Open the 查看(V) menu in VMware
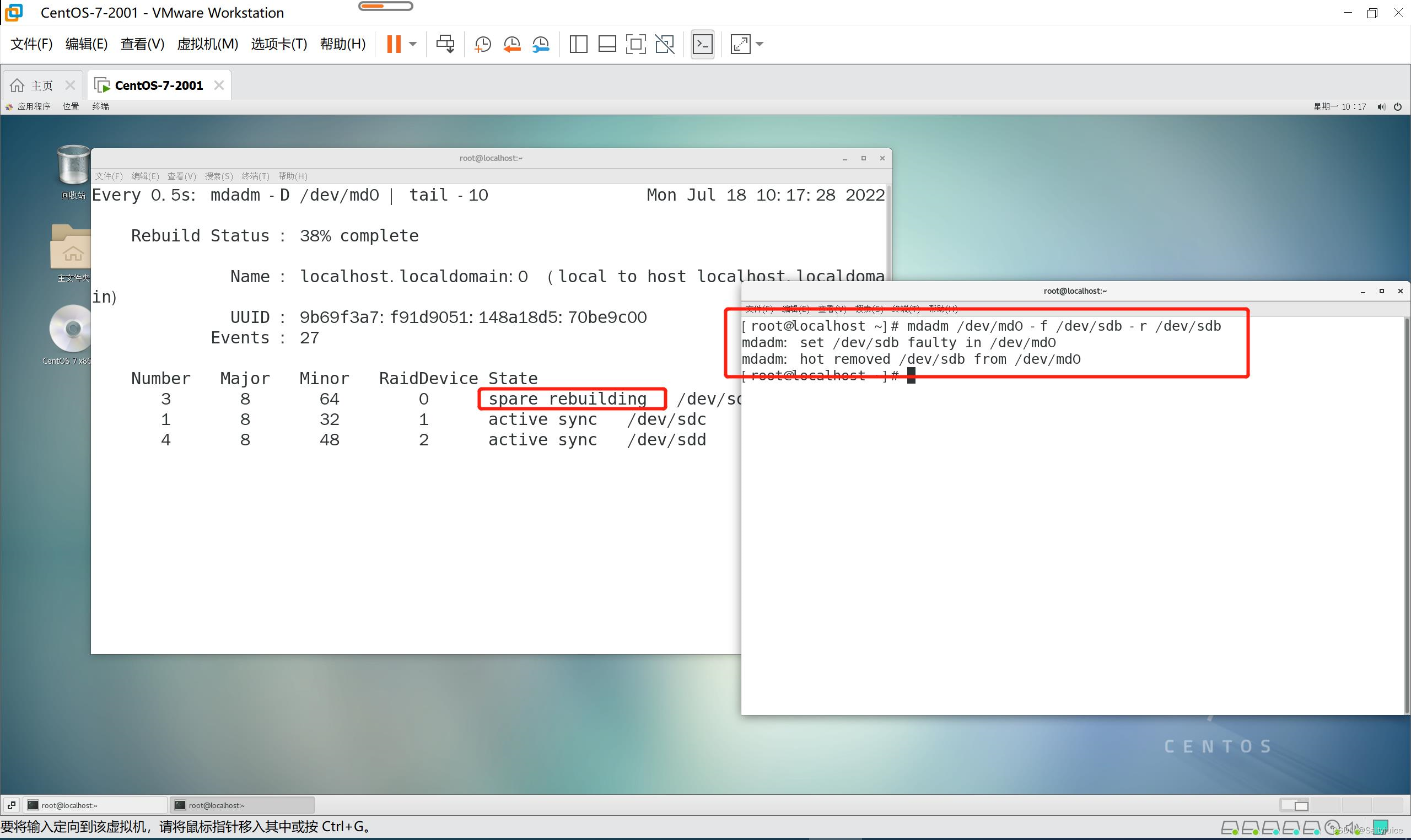Screen dimensions: 1411x840 pyautogui.click(x=143, y=44)
